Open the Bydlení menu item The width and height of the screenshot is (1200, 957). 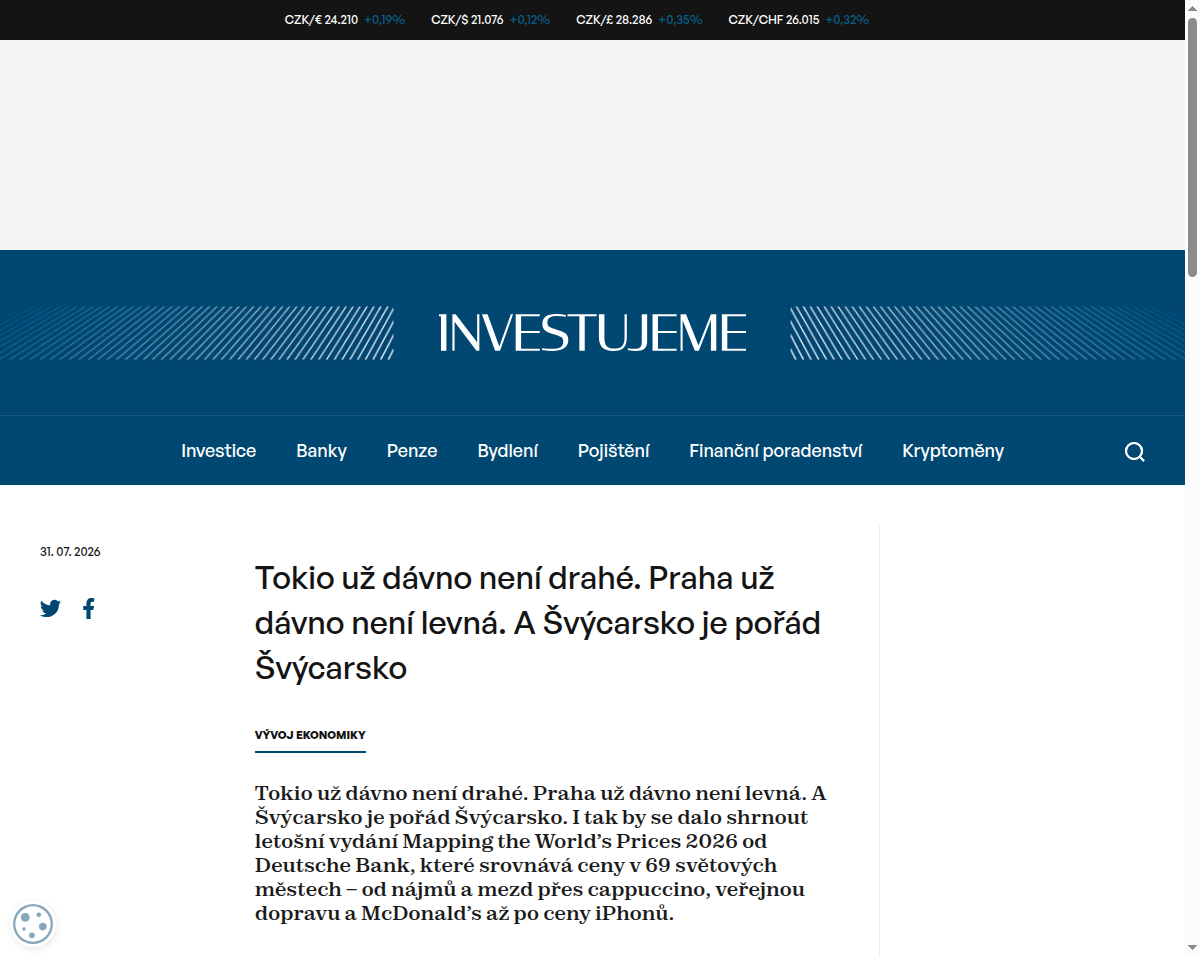pyautogui.click(x=507, y=451)
